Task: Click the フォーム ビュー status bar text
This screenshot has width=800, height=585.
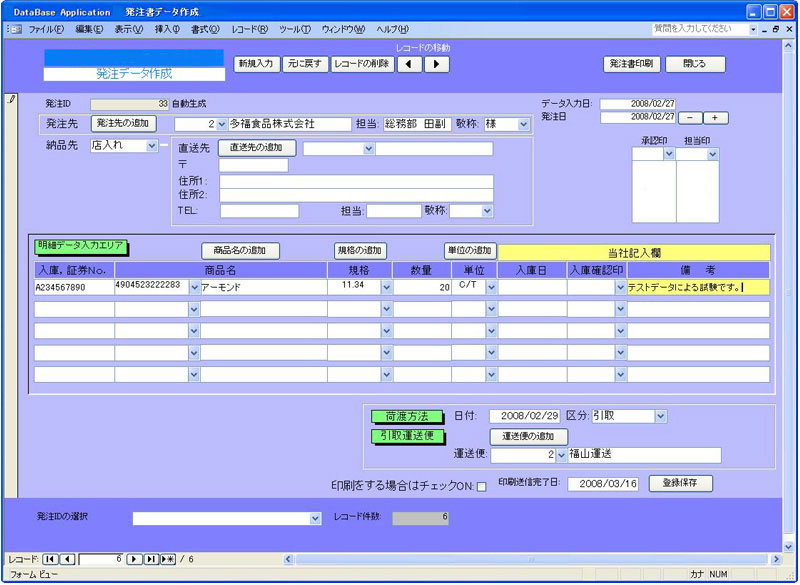Action: [34, 574]
